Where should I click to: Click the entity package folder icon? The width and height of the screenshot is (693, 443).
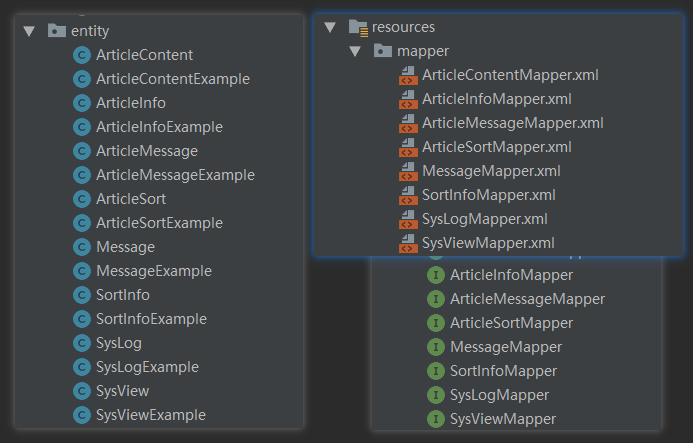[x=57, y=31]
